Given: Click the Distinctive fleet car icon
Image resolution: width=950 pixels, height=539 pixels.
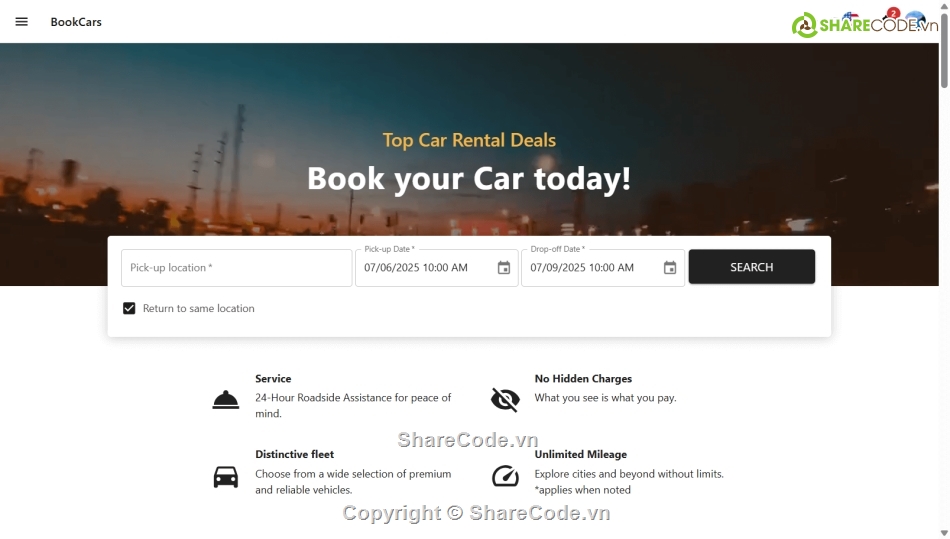Looking at the screenshot, I should click(225, 477).
